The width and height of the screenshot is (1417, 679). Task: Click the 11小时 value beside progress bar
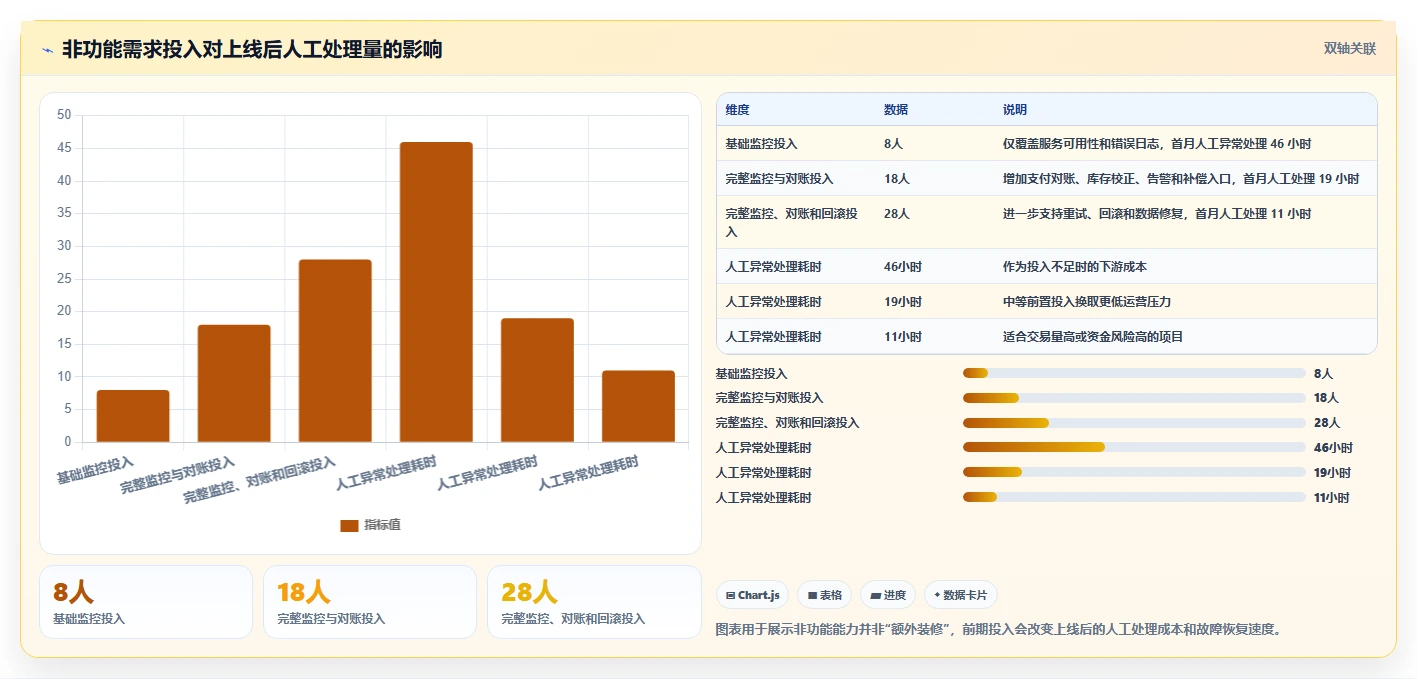1332,498
